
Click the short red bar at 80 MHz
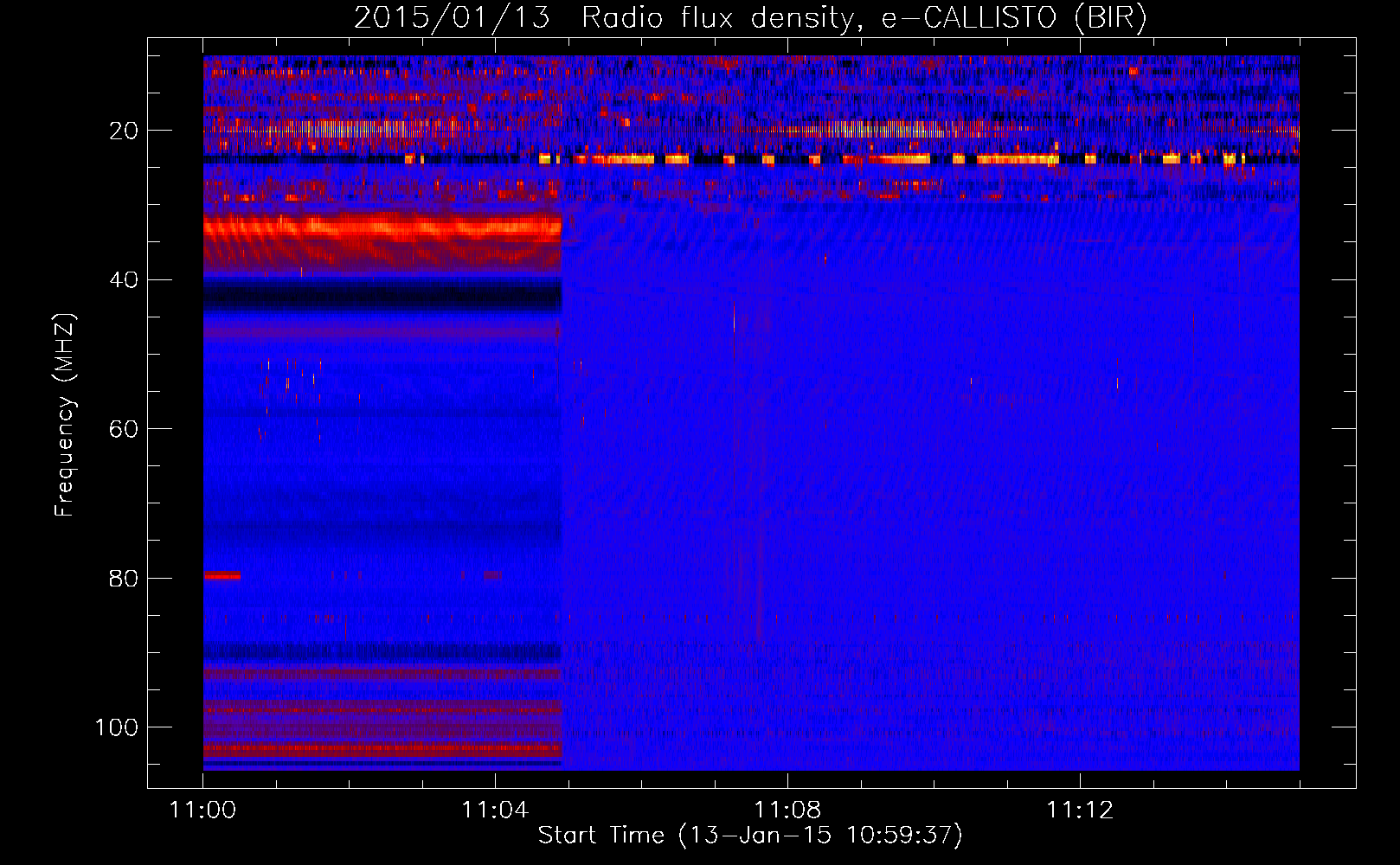(x=222, y=575)
